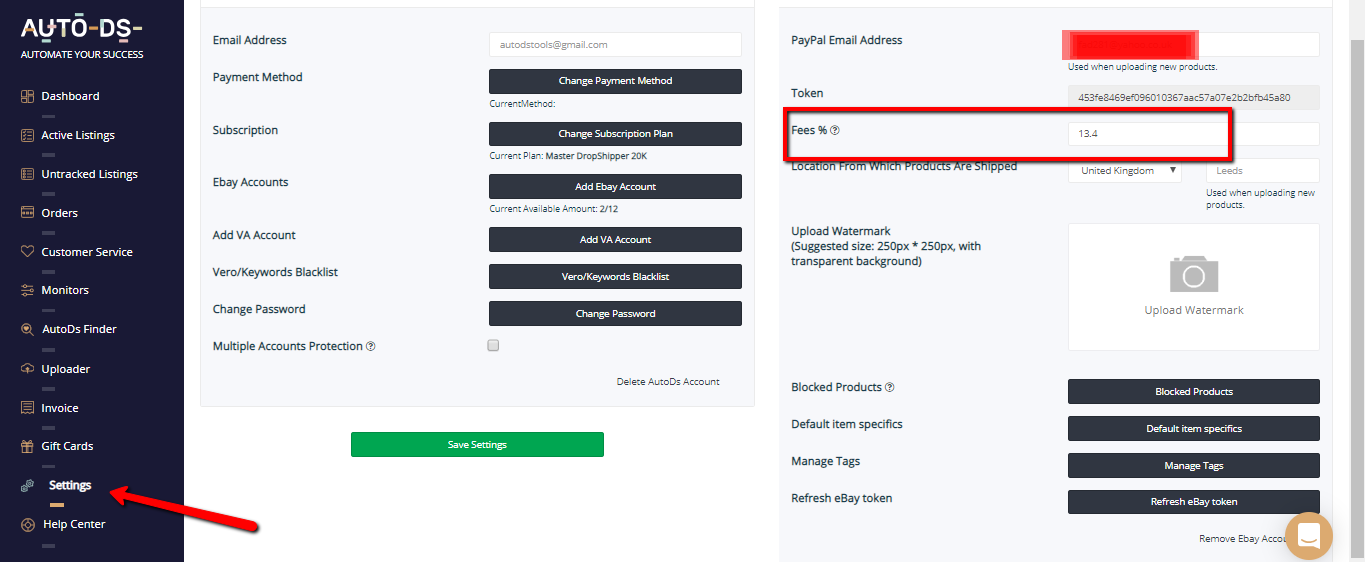This screenshot has height=562, width=1365.
Task: Open Customer Service section
Action: [x=87, y=252]
